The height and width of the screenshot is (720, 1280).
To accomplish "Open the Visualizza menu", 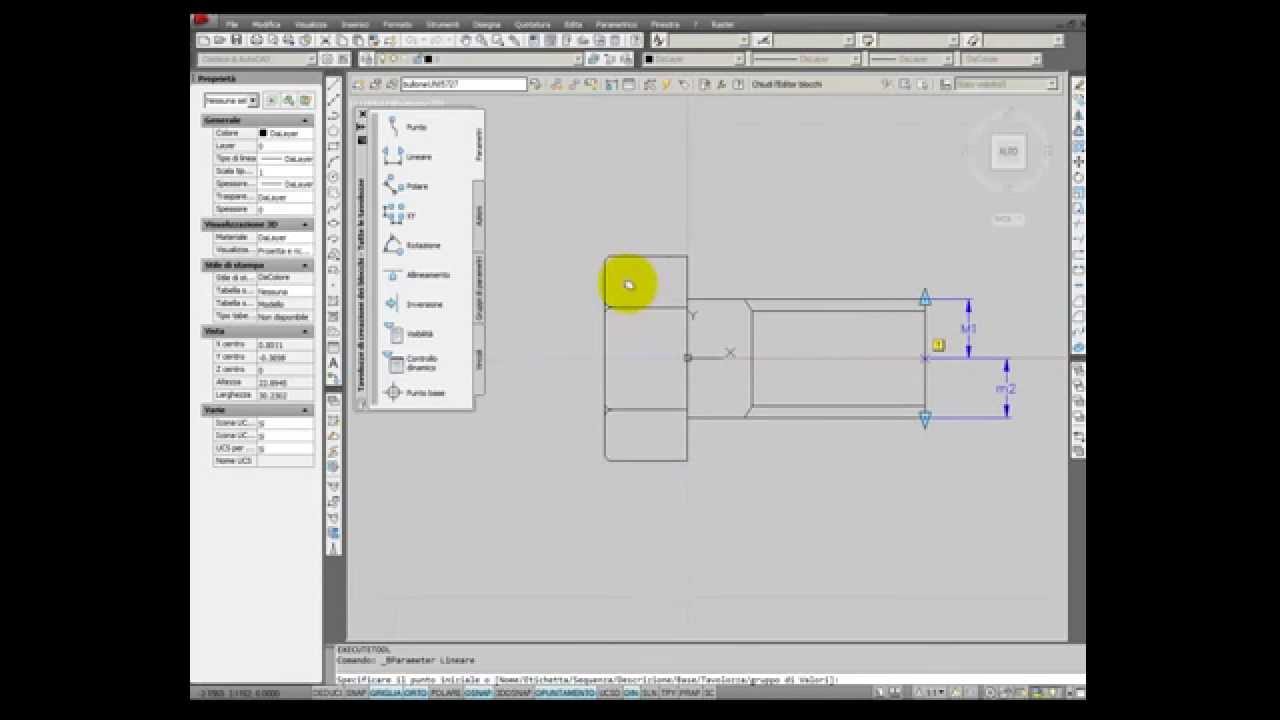I will (311, 24).
